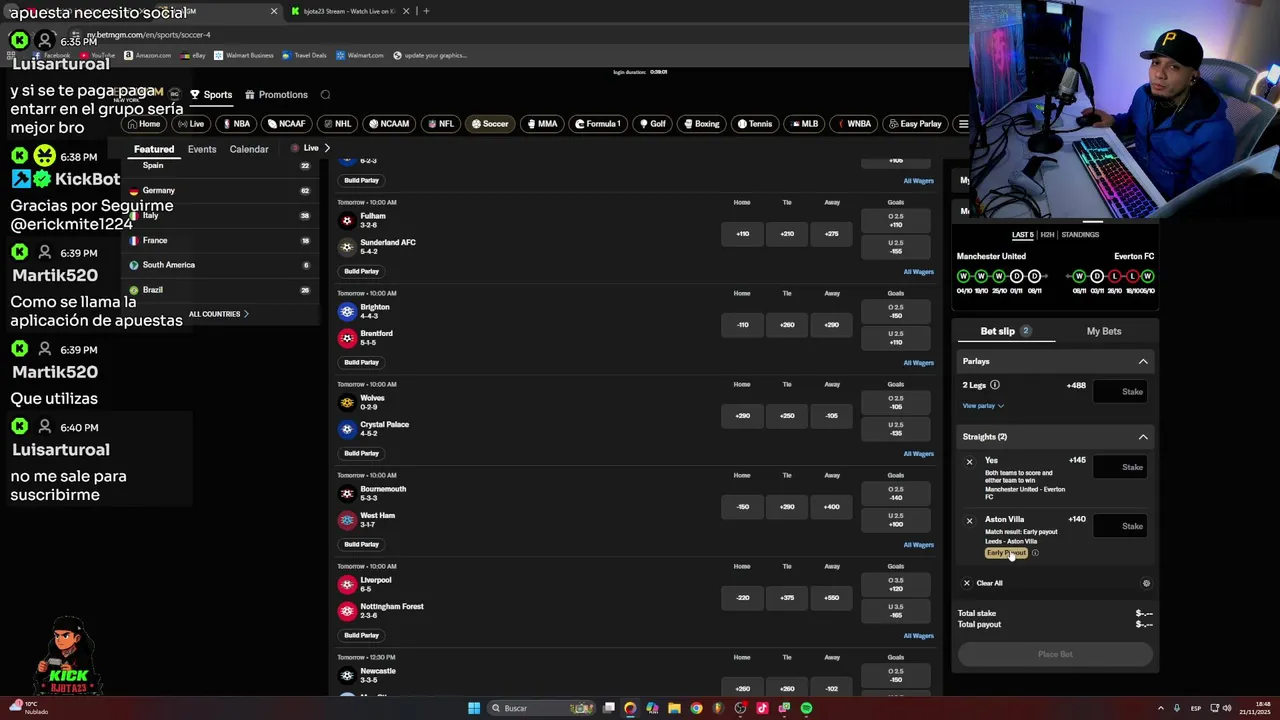Switch to the My Bets tab
The image size is (1280, 720).
[x=1104, y=331]
